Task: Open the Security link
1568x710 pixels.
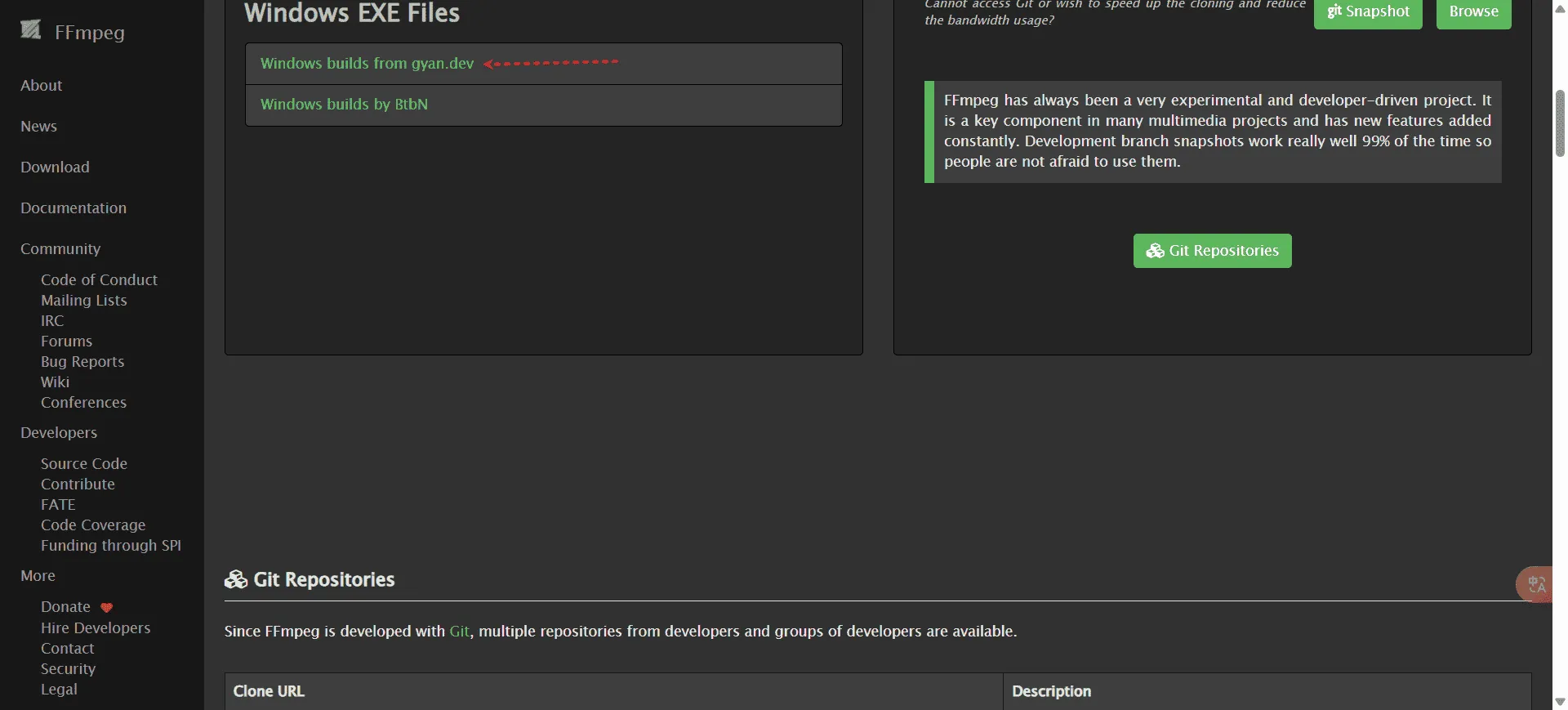Action: tap(69, 668)
